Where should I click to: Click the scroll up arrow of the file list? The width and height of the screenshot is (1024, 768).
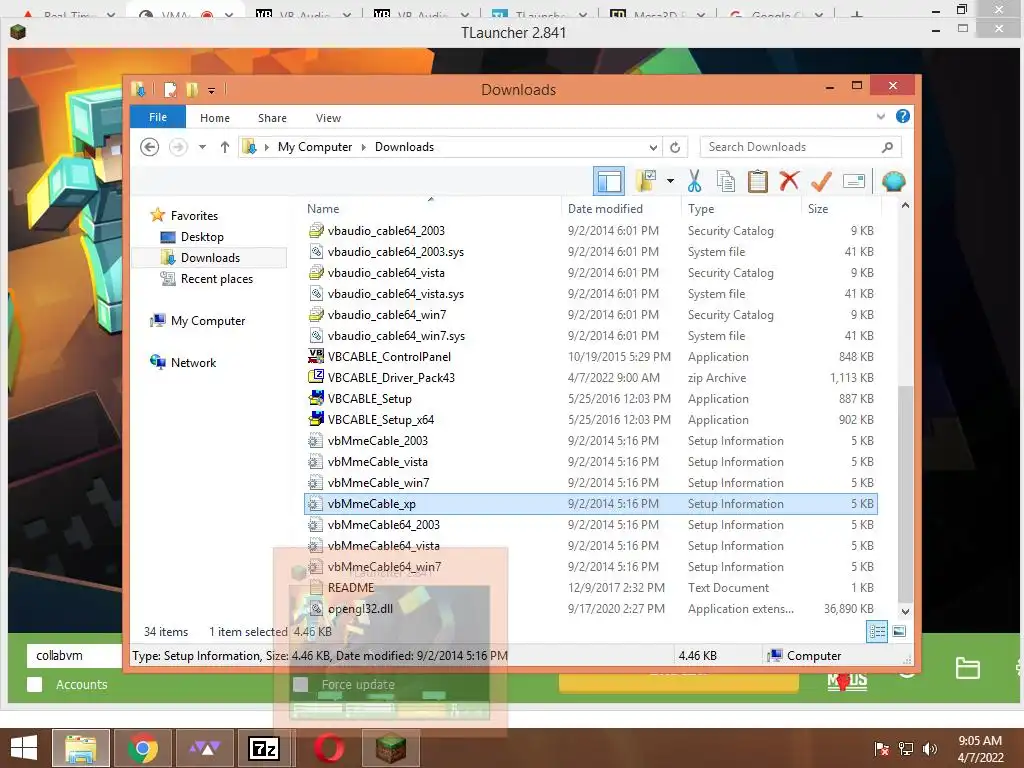pos(904,206)
